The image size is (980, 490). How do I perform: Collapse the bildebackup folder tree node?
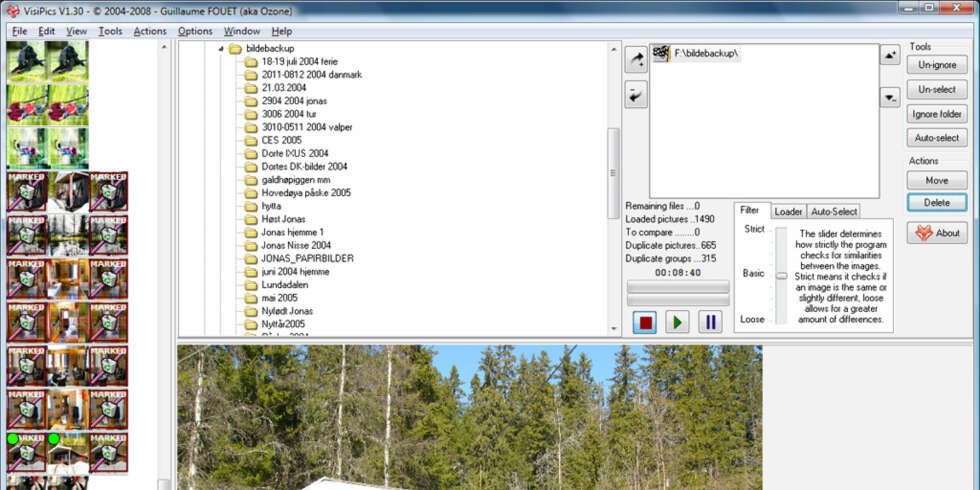[x=220, y=49]
